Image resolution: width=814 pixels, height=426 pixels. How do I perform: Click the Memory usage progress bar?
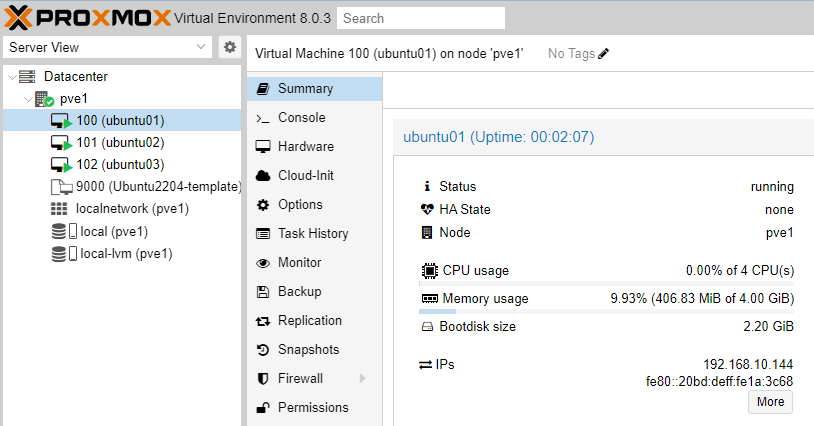click(x=606, y=311)
